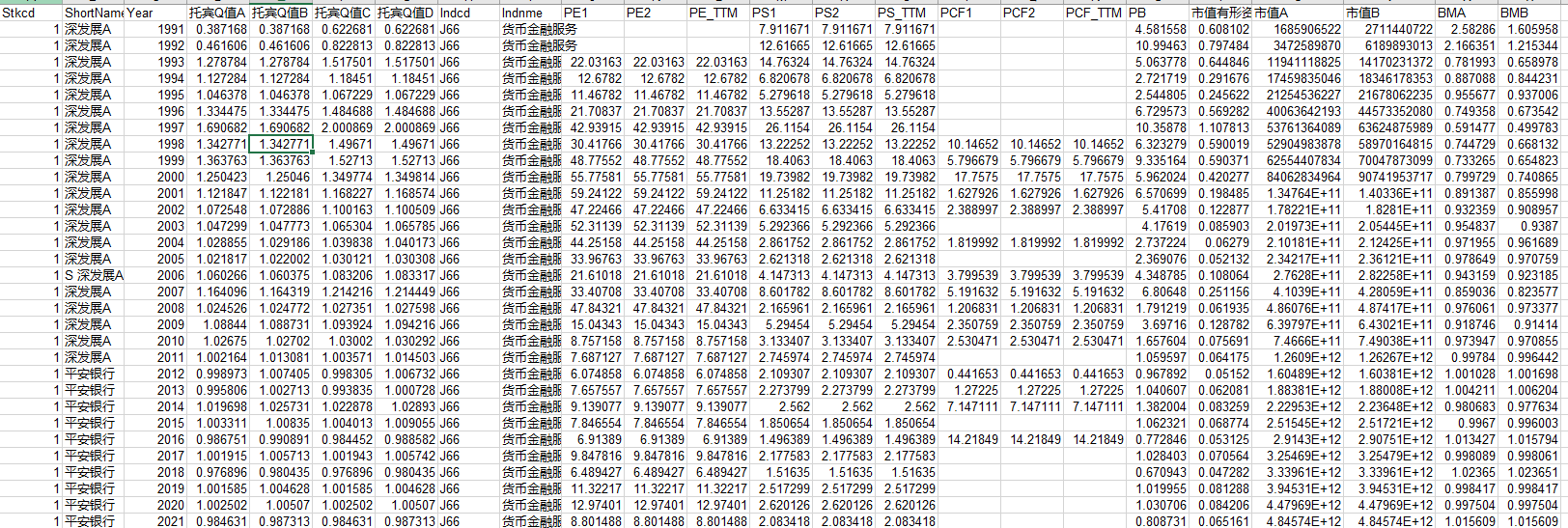Click 托宾Q值C value 2.000869 for 1997
This screenshot has width=1568, height=528.
(x=344, y=127)
